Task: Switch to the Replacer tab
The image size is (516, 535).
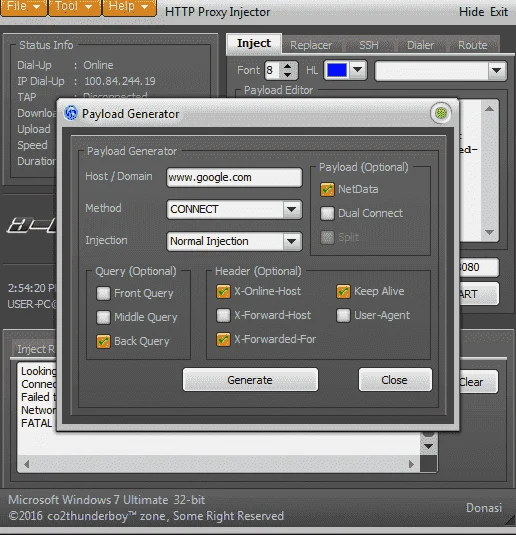Action: click(311, 45)
